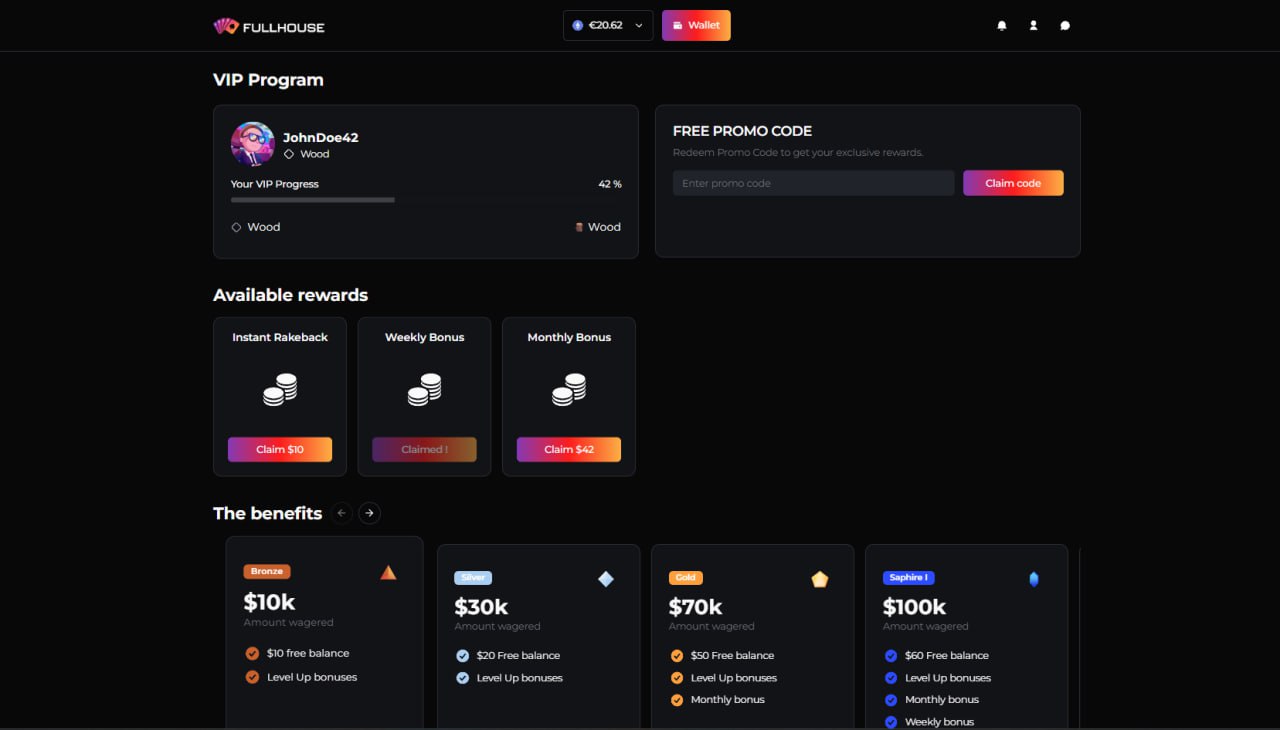
Task: Claim $10 Instant Rakeback reward
Action: point(280,450)
